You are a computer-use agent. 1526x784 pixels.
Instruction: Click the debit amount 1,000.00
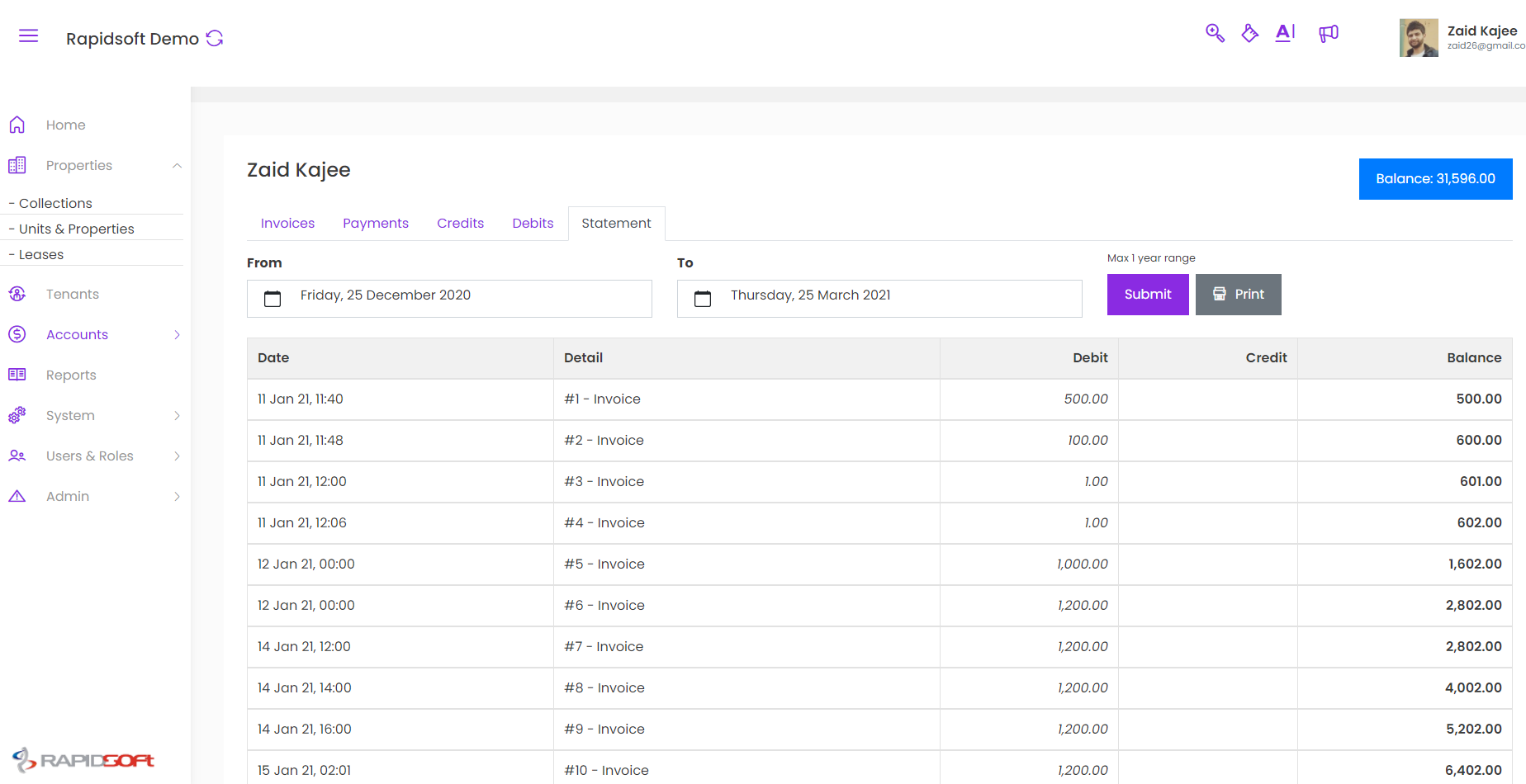(1083, 564)
